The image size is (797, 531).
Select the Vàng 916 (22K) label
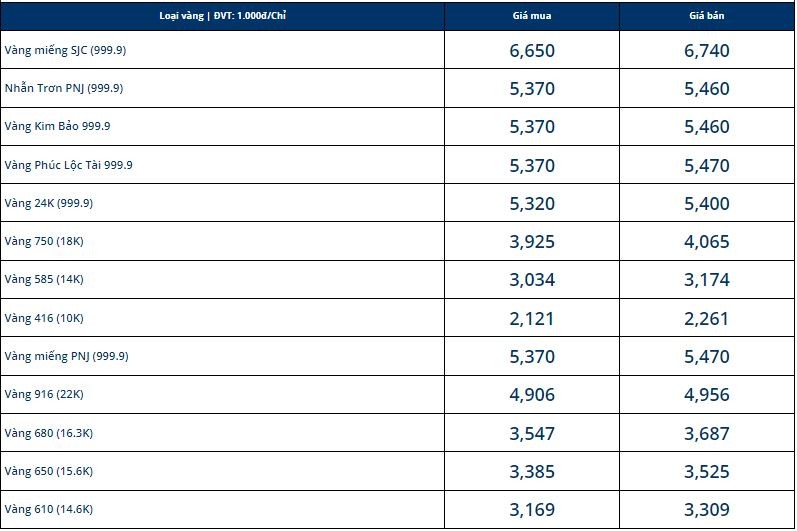point(44,394)
